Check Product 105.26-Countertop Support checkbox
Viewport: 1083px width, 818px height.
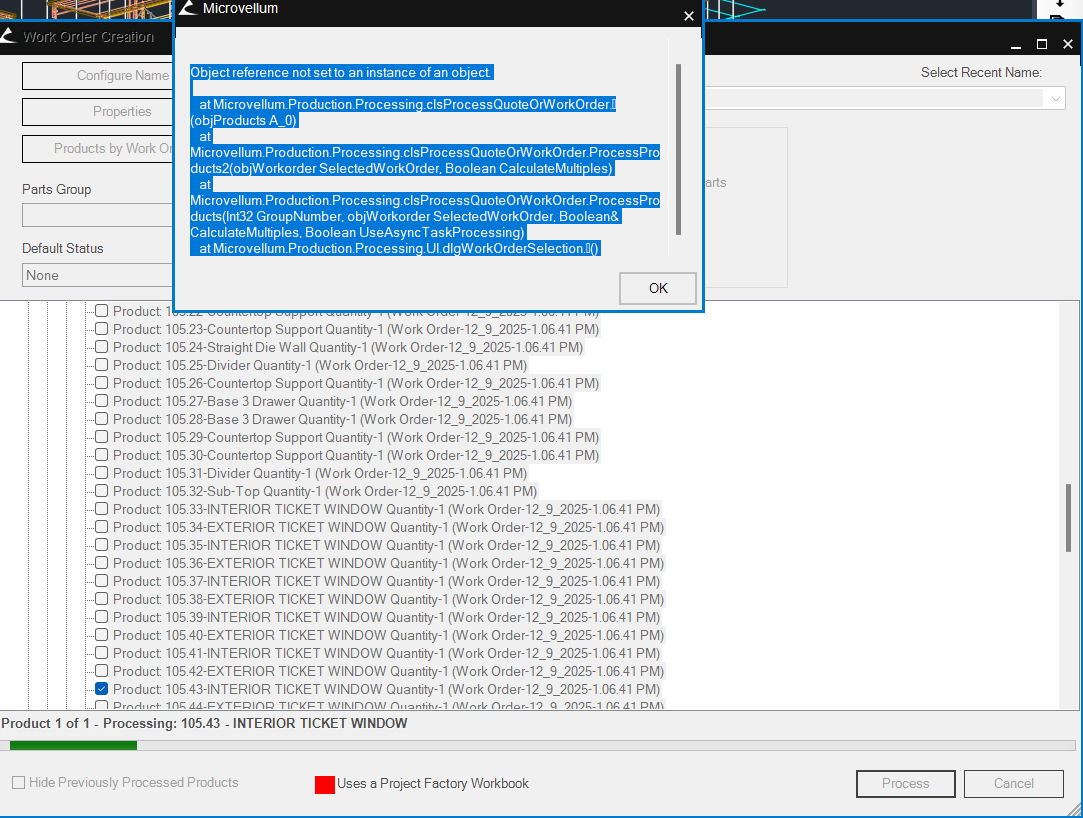(102, 383)
